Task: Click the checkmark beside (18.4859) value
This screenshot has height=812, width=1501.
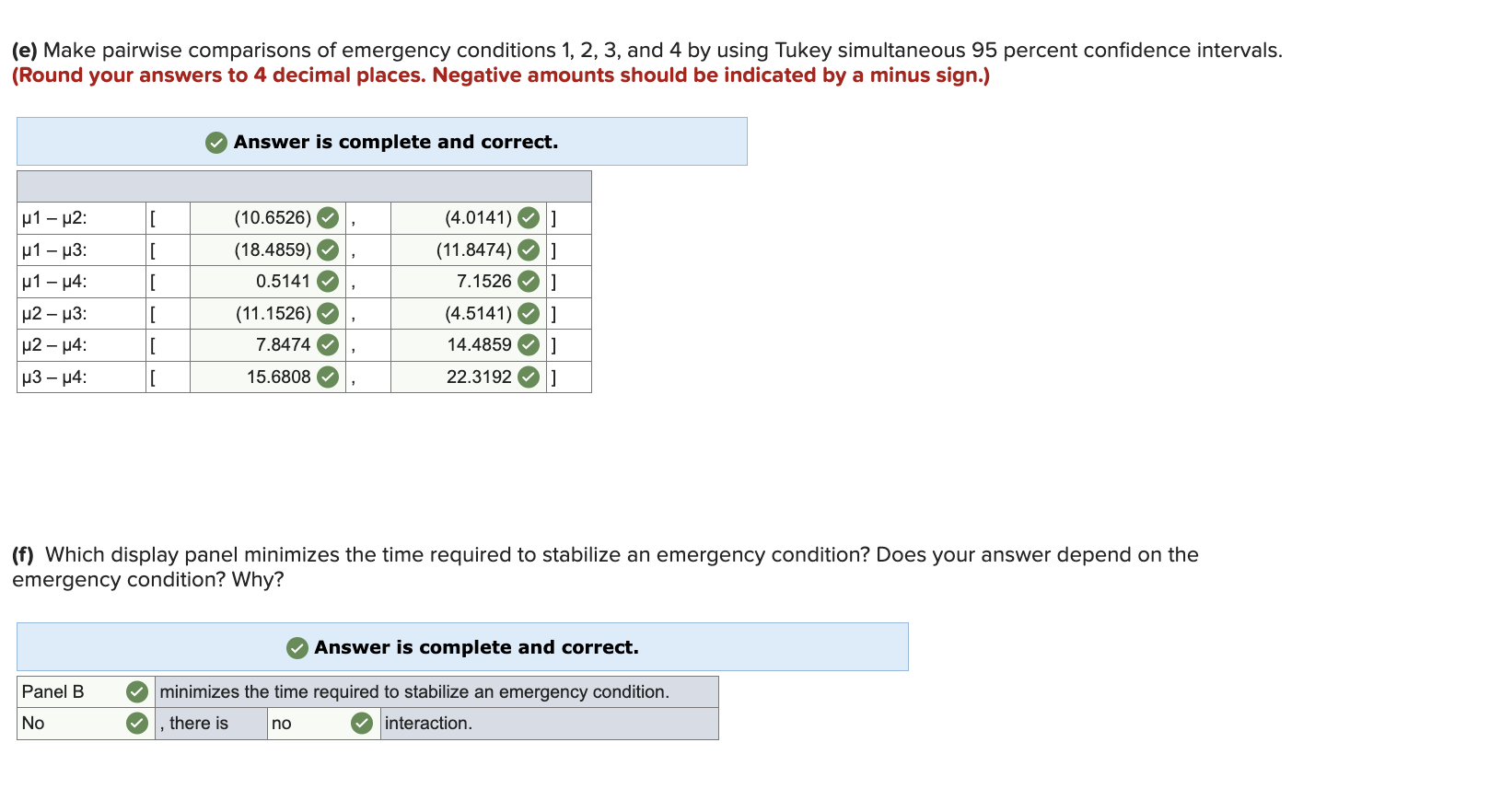Action: (329, 249)
